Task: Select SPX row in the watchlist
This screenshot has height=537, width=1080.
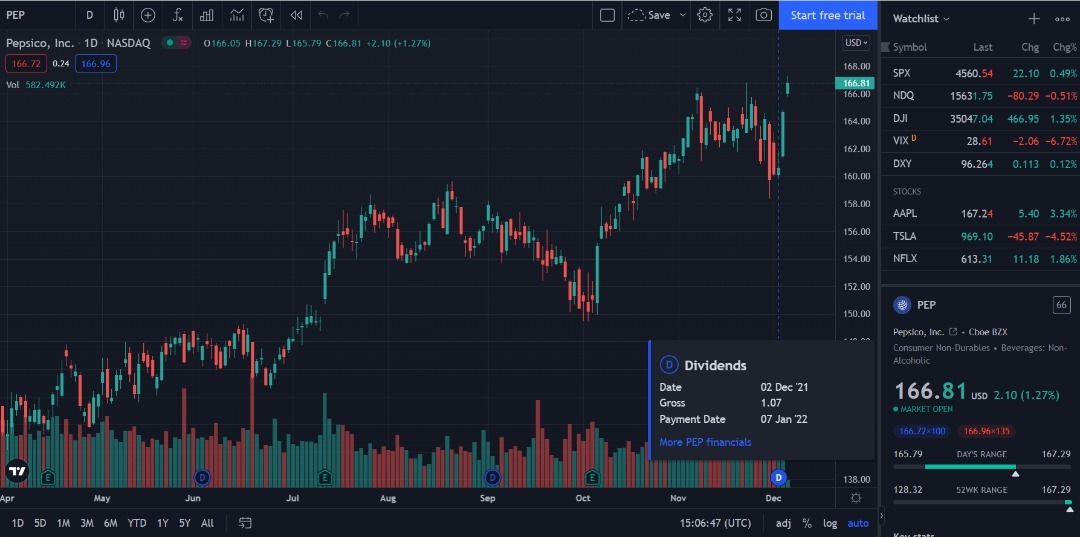Action: [x=981, y=73]
